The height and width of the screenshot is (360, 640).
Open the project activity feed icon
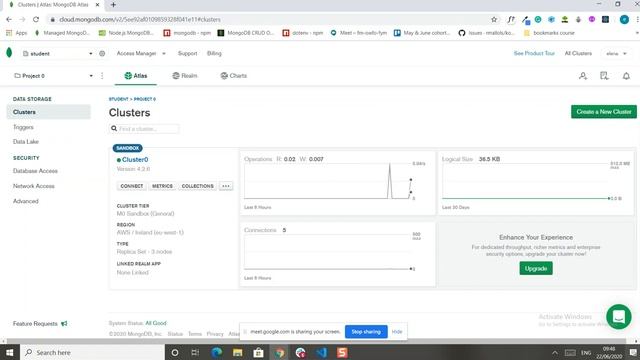(604, 76)
